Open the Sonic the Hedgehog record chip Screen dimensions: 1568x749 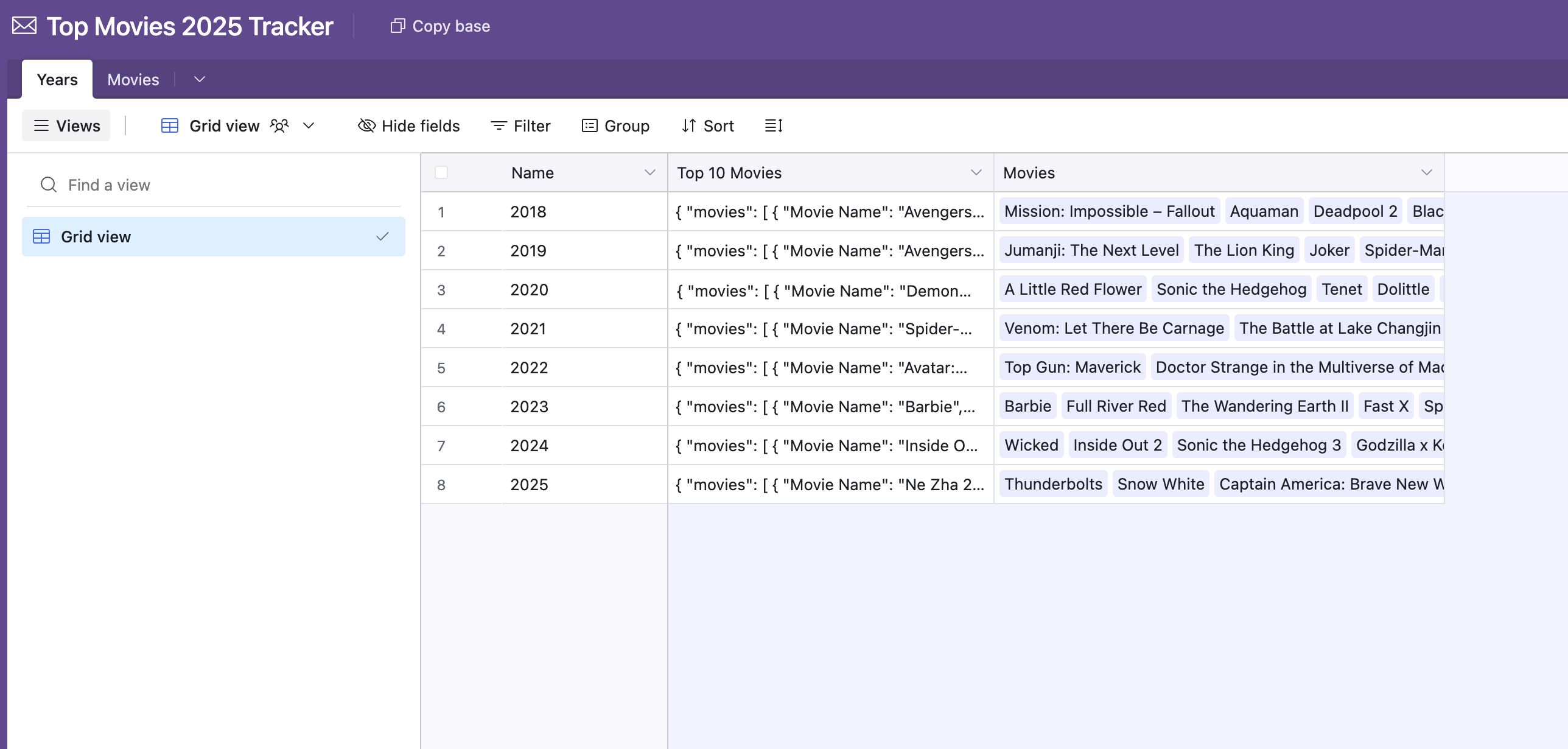1231,289
